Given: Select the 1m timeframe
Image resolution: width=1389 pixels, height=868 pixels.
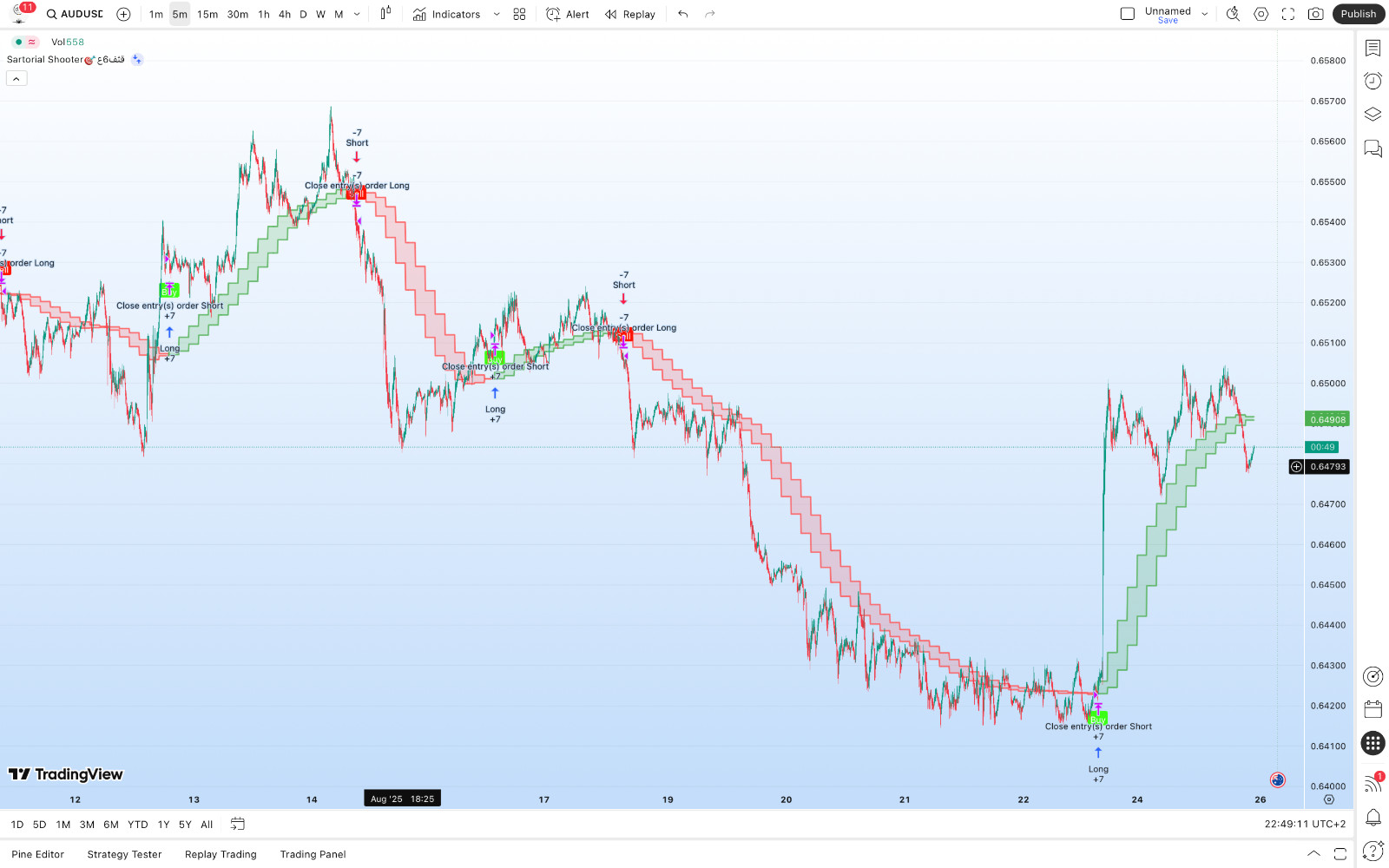Looking at the screenshot, I should click(156, 14).
